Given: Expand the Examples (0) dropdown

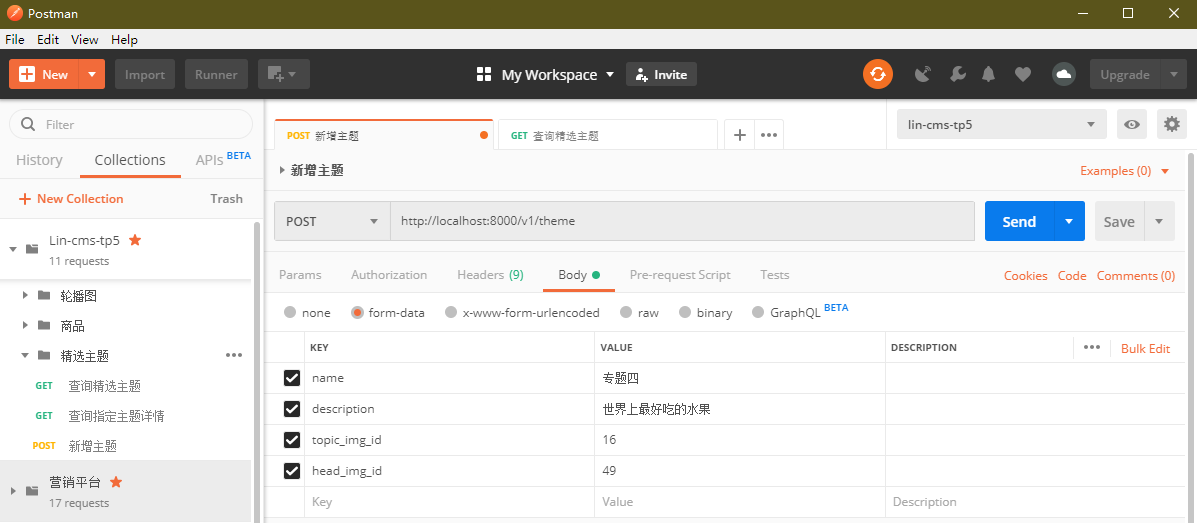Looking at the screenshot, I should click(1124, 171).
